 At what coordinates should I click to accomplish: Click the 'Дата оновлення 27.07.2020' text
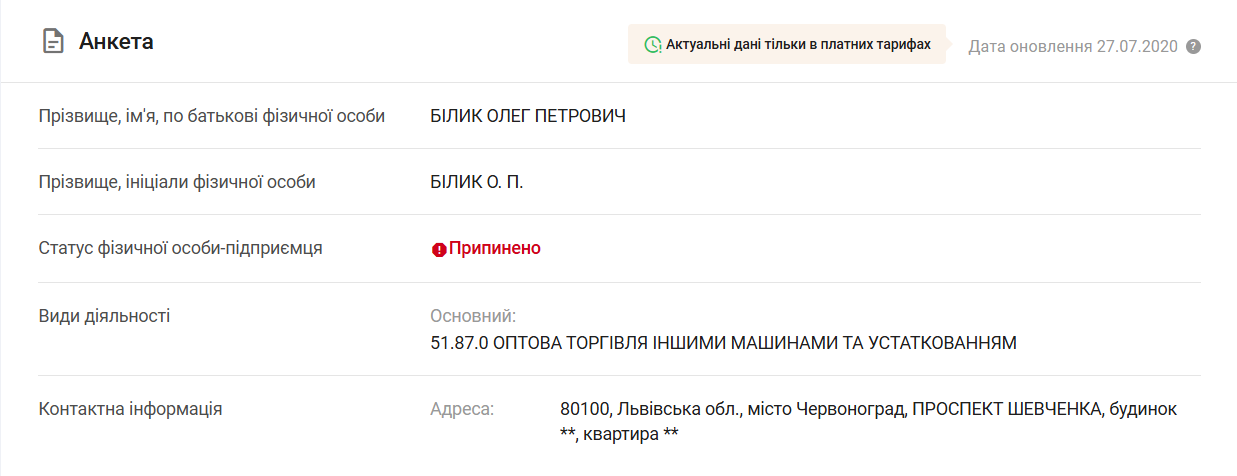click(x=1073, y=47)
